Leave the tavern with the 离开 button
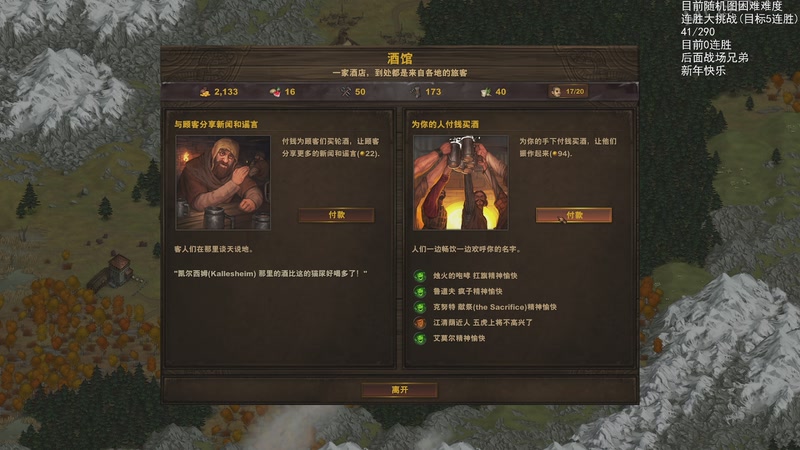Image resolution: width=800 pixels, height=450 pixels. [399, 390]
